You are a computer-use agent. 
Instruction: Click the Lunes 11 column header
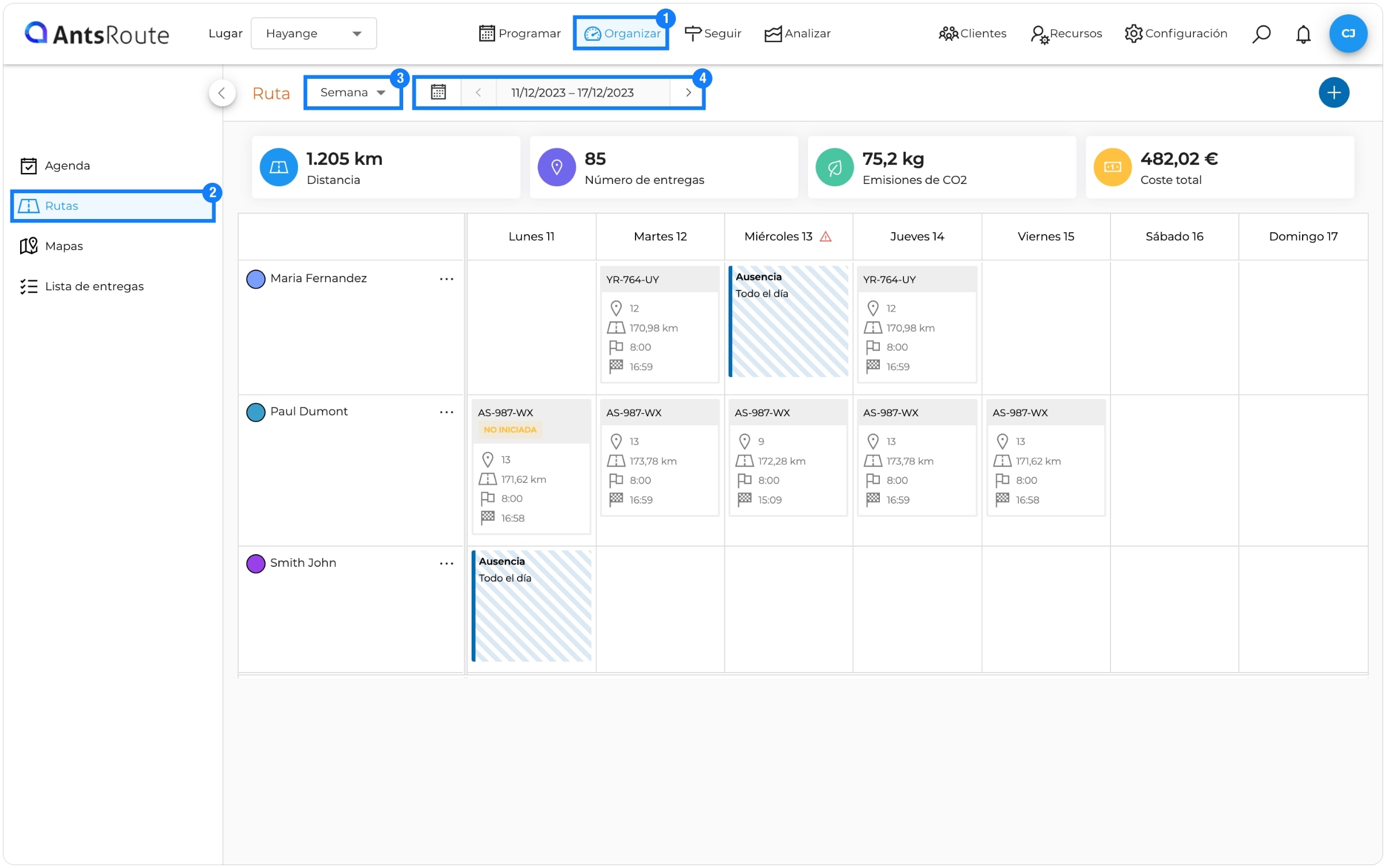pyautogui.click(x=531, y=237)
